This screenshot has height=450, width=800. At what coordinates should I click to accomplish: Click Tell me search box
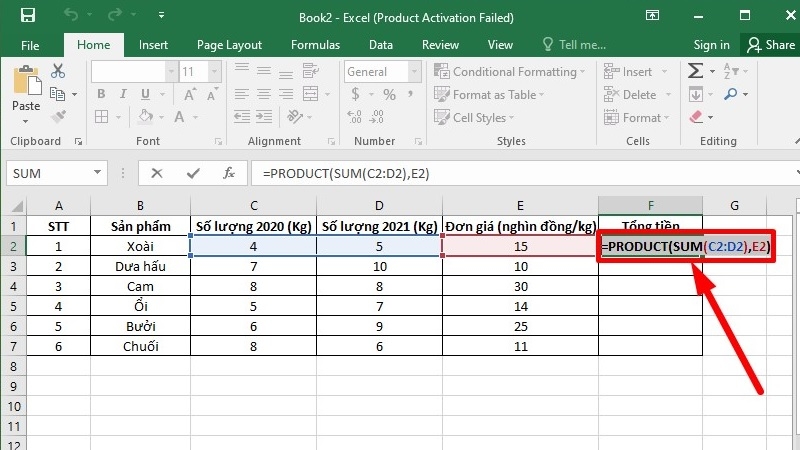(574, 45)
